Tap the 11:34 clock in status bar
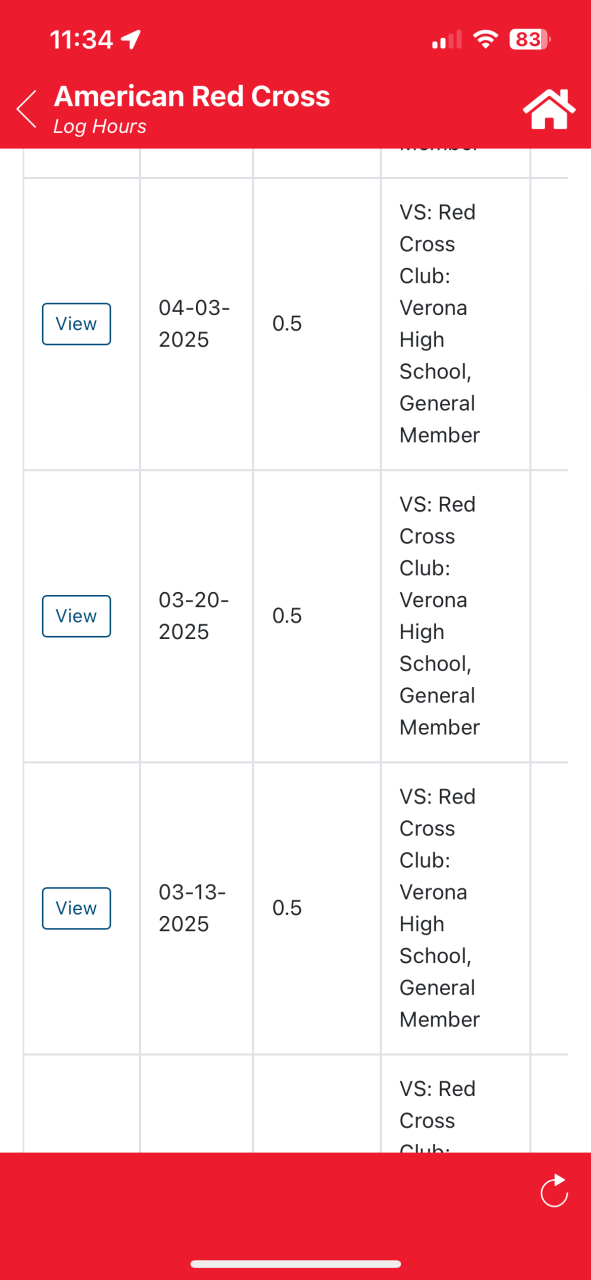This screenshot has width=591, height=1280. pyautogui.click(x=81, y=40)
